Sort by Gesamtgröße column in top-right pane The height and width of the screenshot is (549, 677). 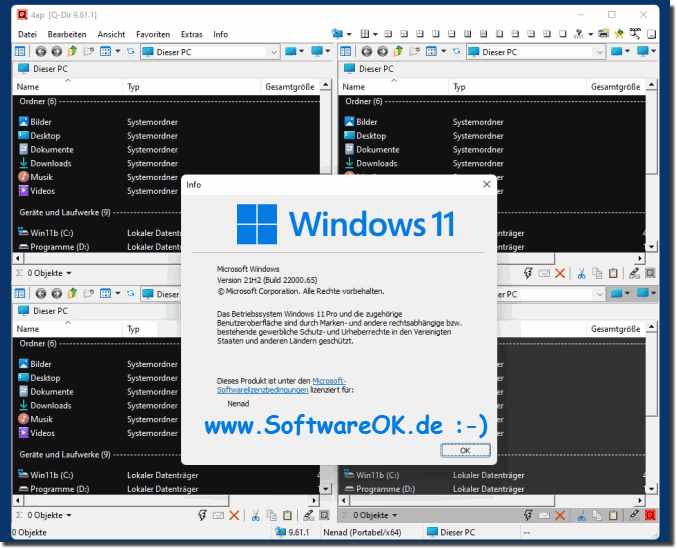point(616,87)
